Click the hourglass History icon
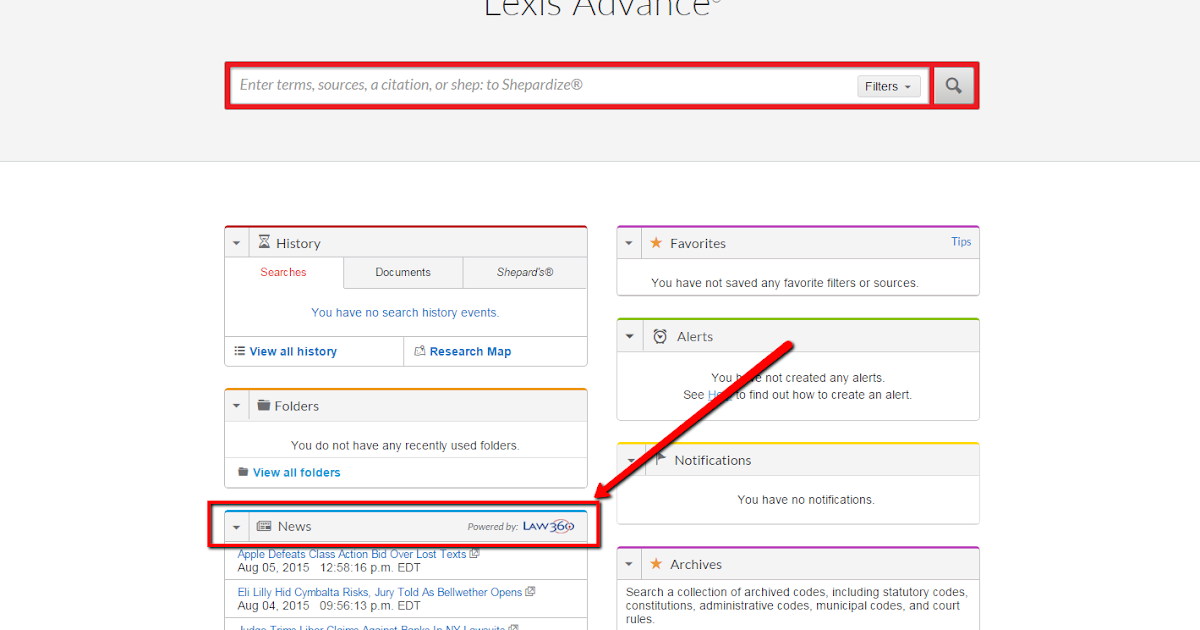Viewport: 1200px width, 630px height. coord(264,242)
